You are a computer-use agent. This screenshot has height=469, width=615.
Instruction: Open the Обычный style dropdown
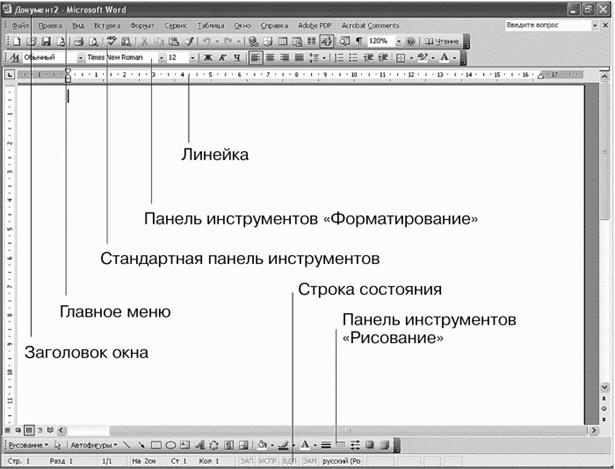point(80,58)
